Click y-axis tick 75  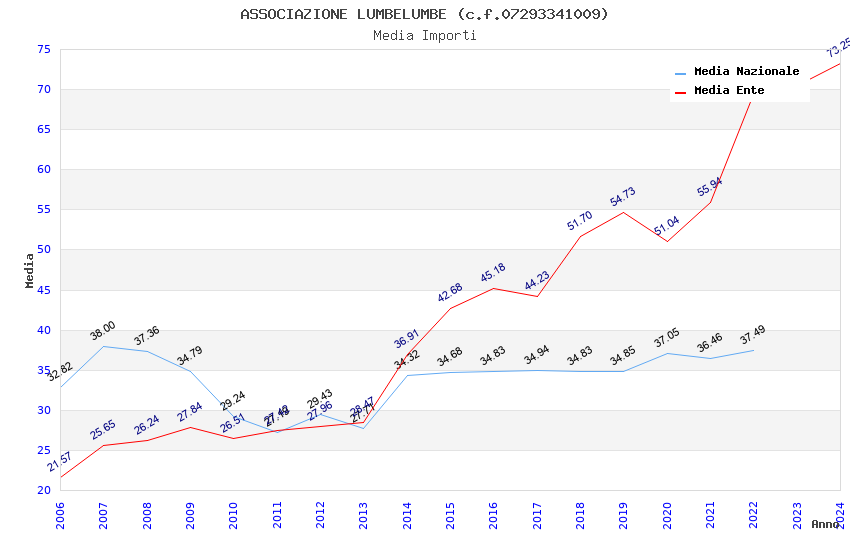point(44,49)
